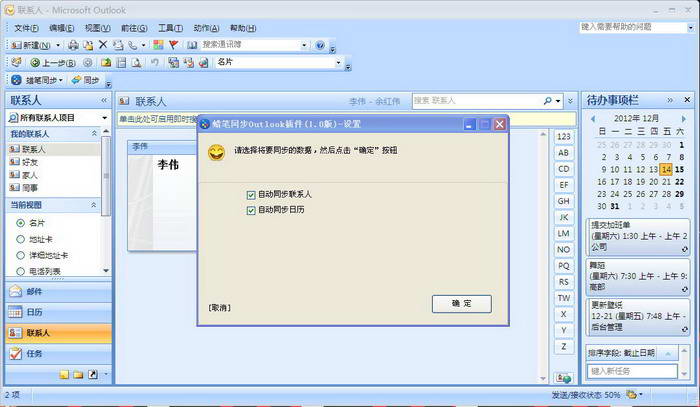Click the Print icon in toolbar
The width and height of the screenshot is (700, 407).
[73, 45]
